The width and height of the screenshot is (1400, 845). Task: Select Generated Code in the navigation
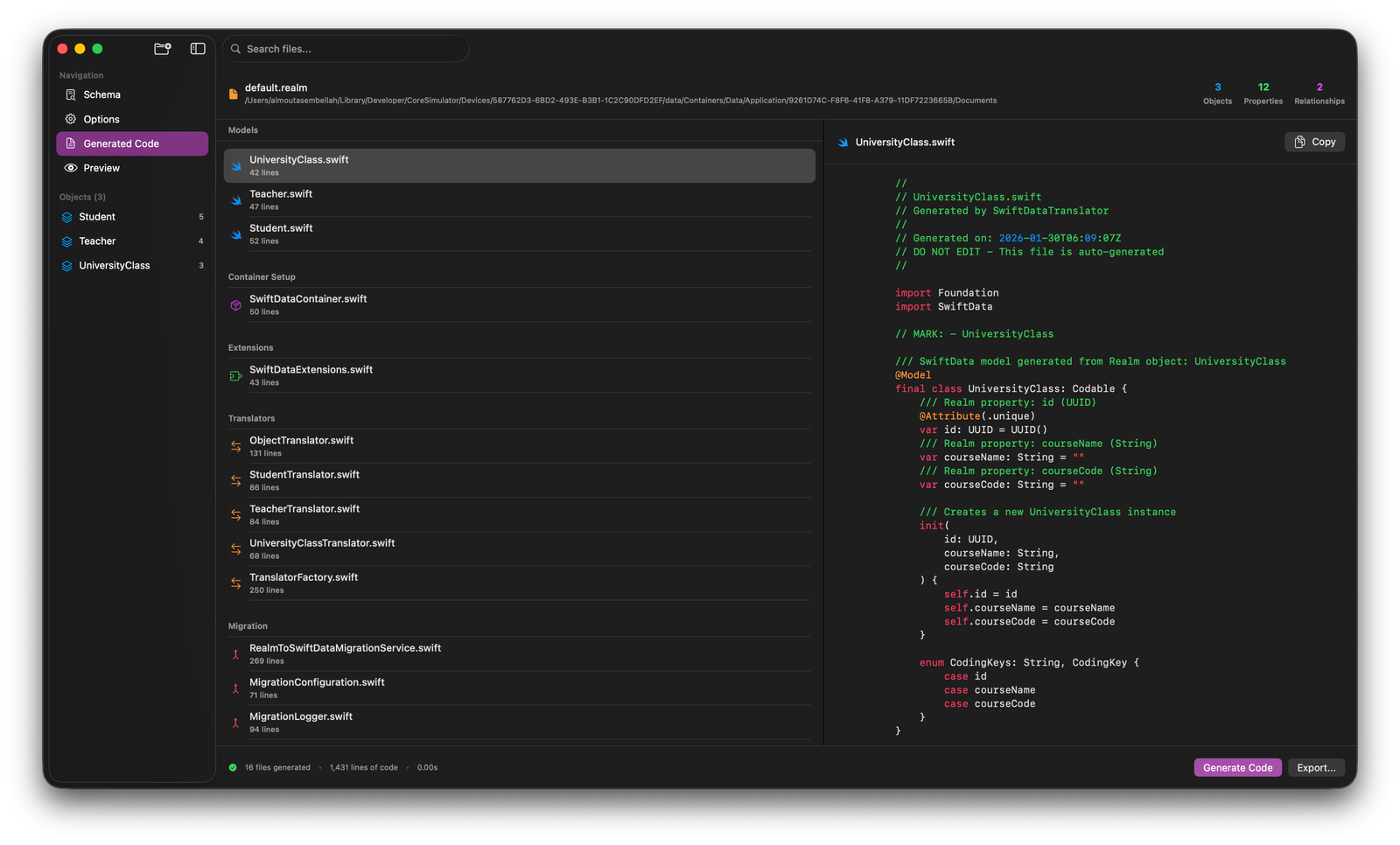point(122,143)
